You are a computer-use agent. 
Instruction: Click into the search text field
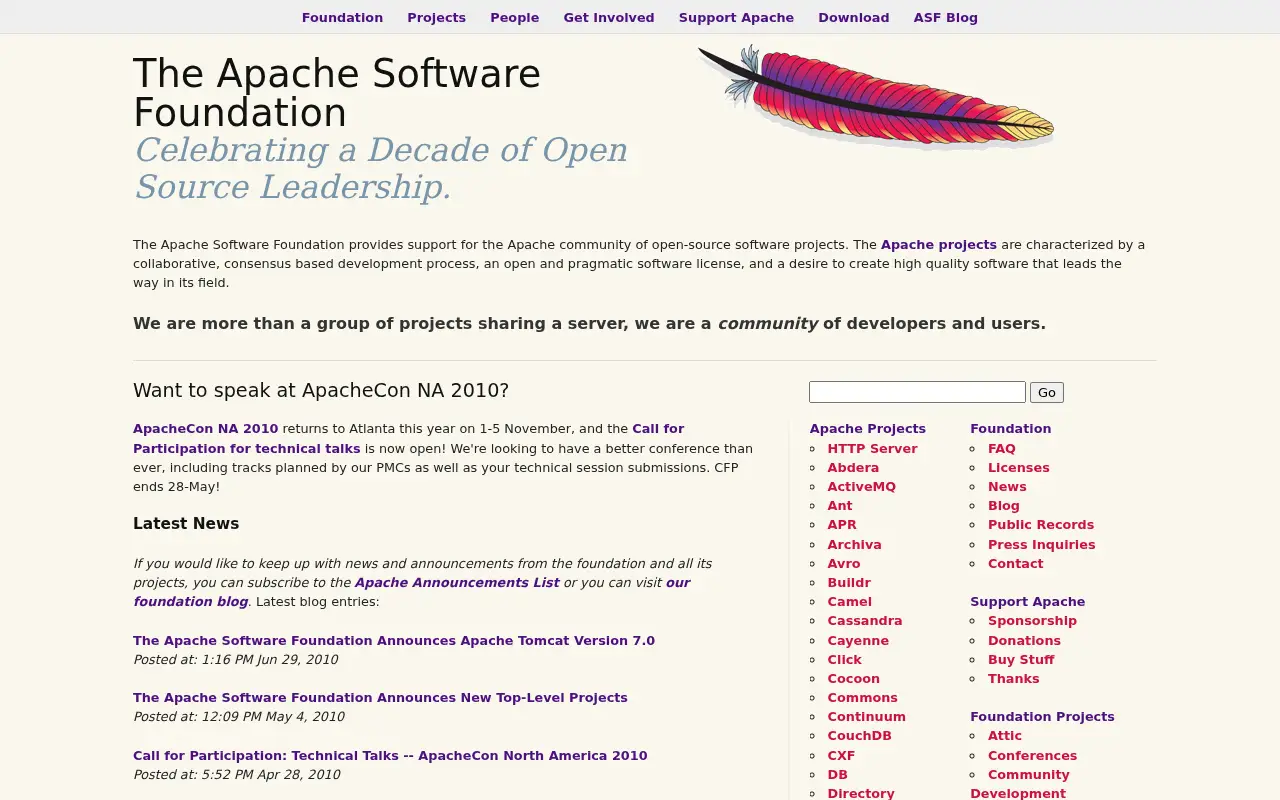click(917, 392)
